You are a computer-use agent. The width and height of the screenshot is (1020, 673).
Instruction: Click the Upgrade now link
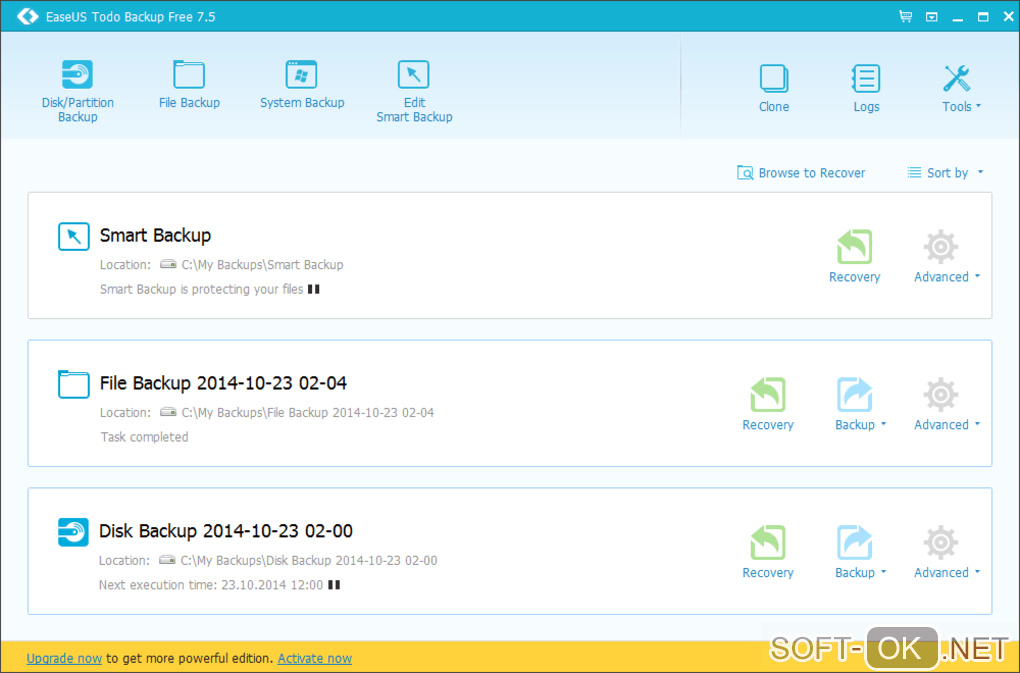64,659
